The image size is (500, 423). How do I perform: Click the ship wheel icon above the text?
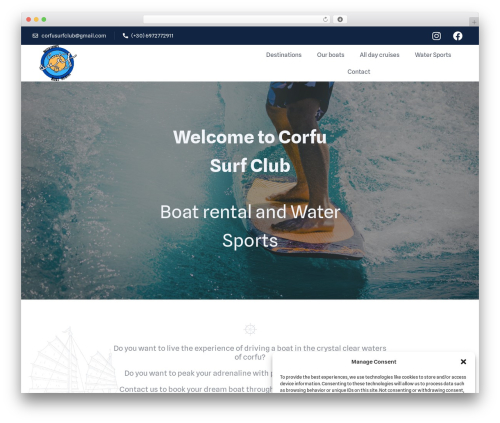[x=250, y=329]
